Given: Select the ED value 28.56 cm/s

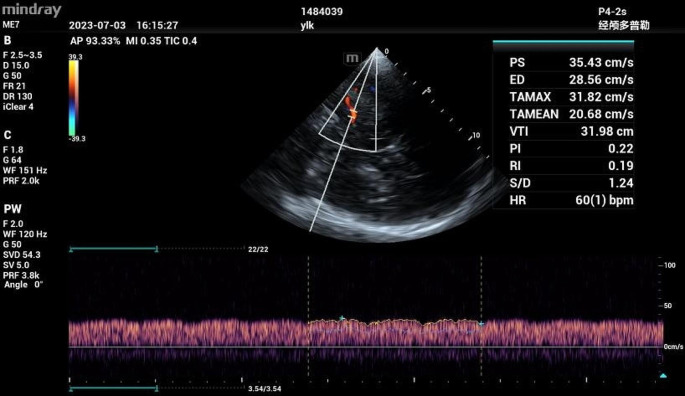Looking at the screenshot, I should coord(601,80).
